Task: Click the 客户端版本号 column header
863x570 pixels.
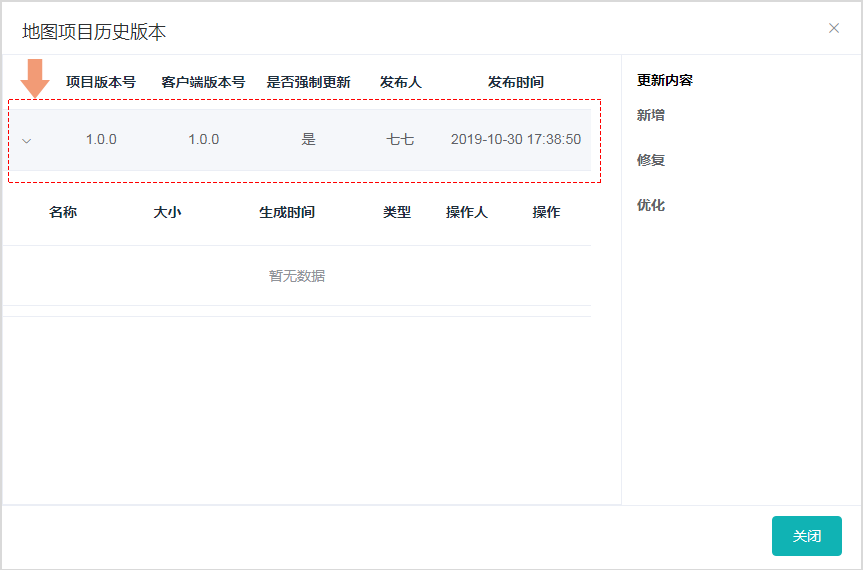Action: point(203,82)
